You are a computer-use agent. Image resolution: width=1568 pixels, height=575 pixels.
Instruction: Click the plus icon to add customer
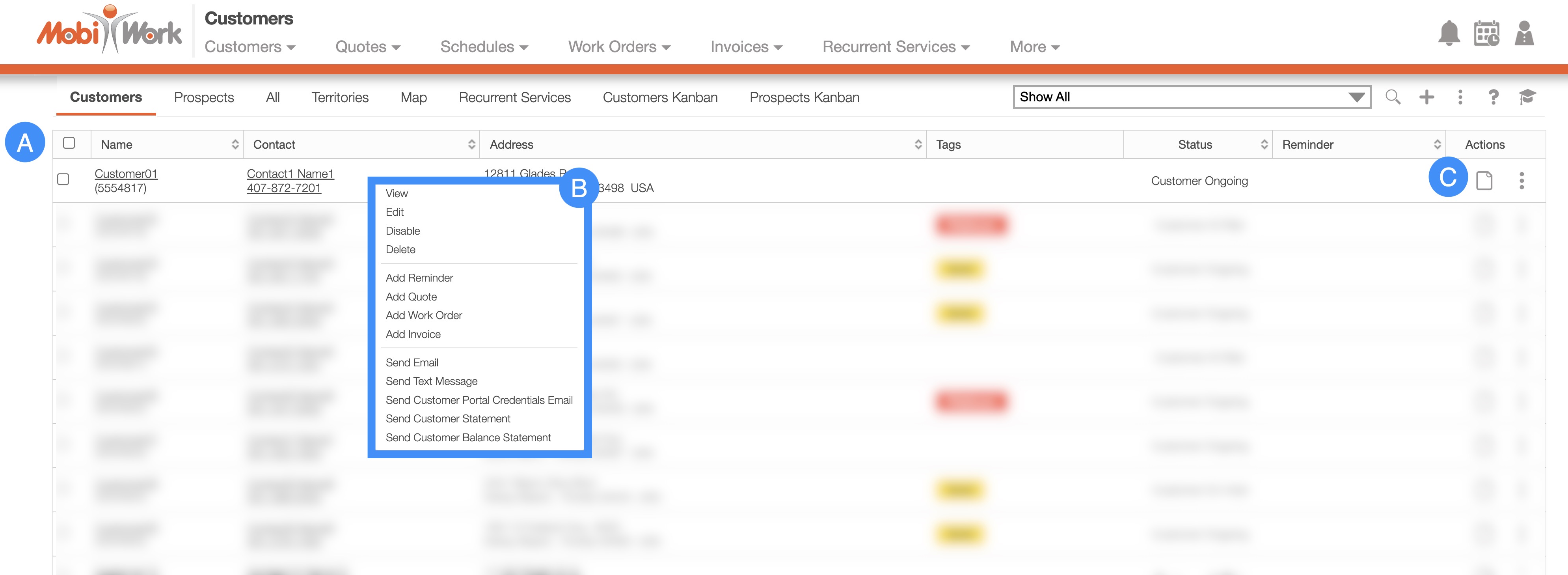pos(1426,97)
